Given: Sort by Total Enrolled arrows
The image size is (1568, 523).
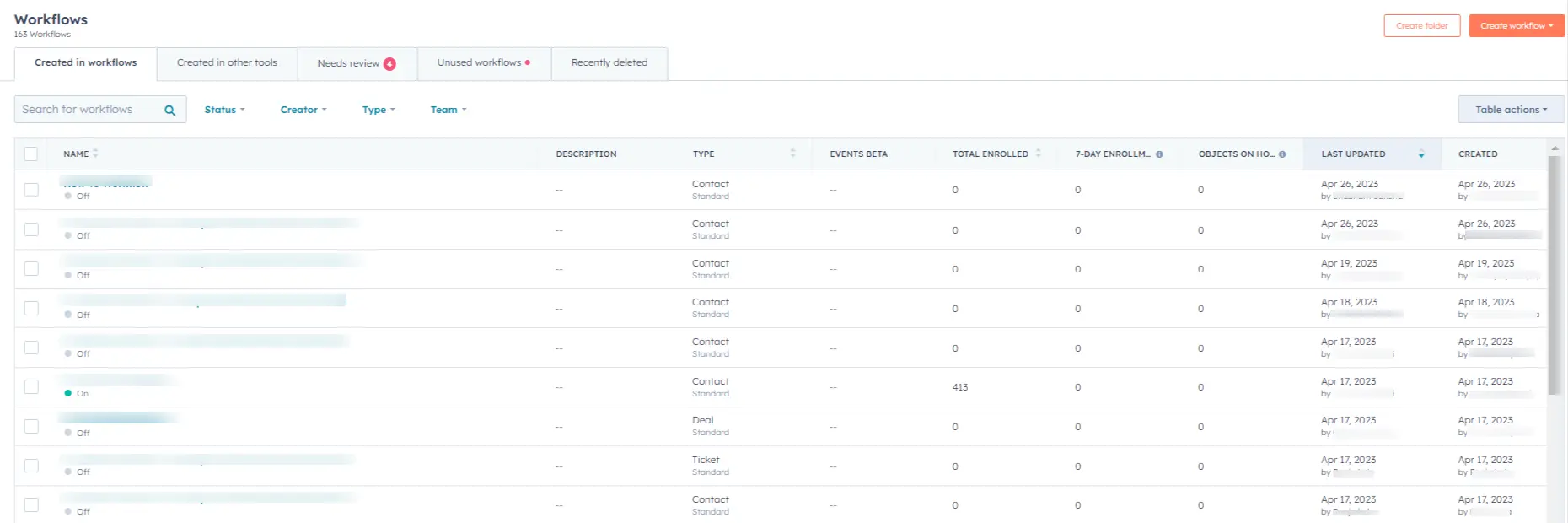Looking at the screenshot, I should point(1038,154).
